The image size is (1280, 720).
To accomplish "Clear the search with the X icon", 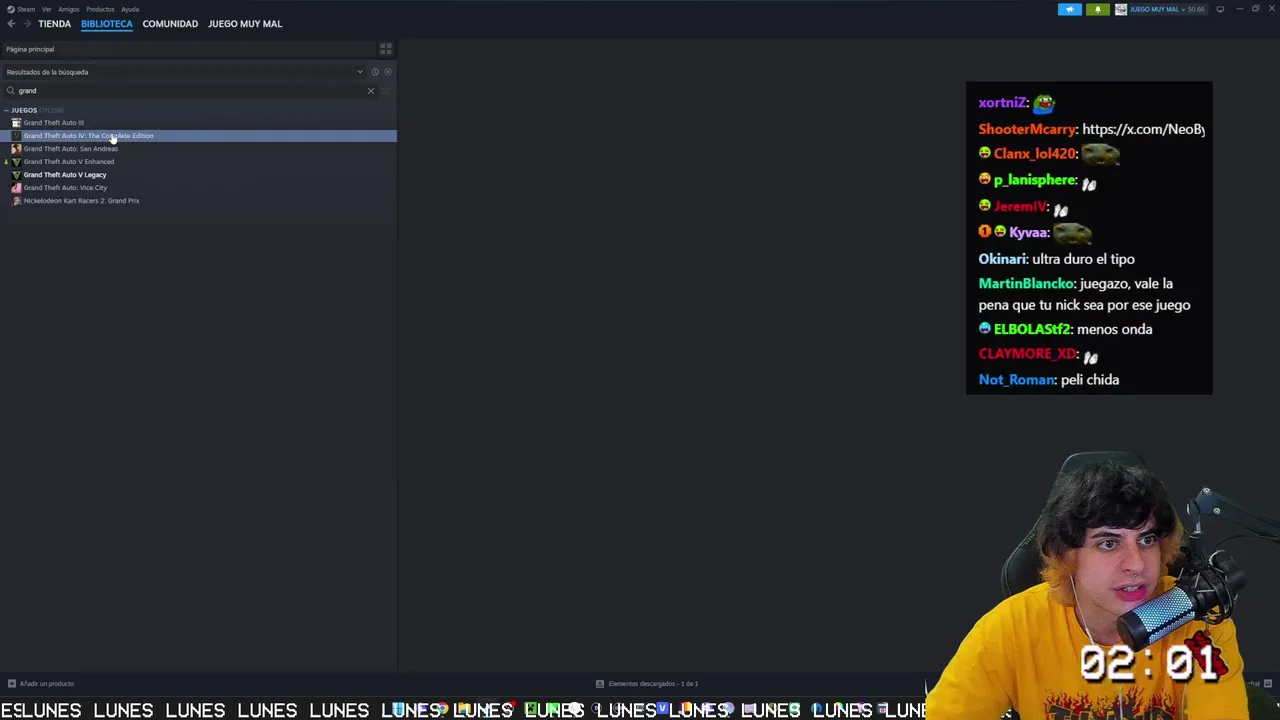I will (371, 91).
